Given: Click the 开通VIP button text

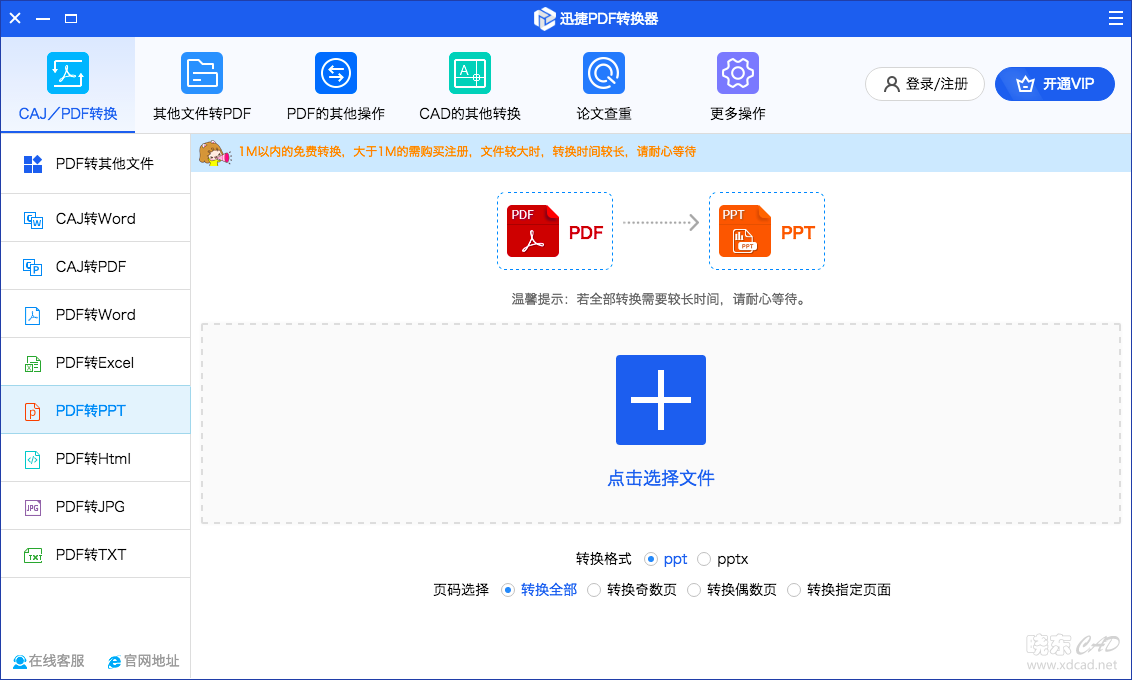Looking at the screenshot, I should pyautogui.click(x=1068, y=84).
